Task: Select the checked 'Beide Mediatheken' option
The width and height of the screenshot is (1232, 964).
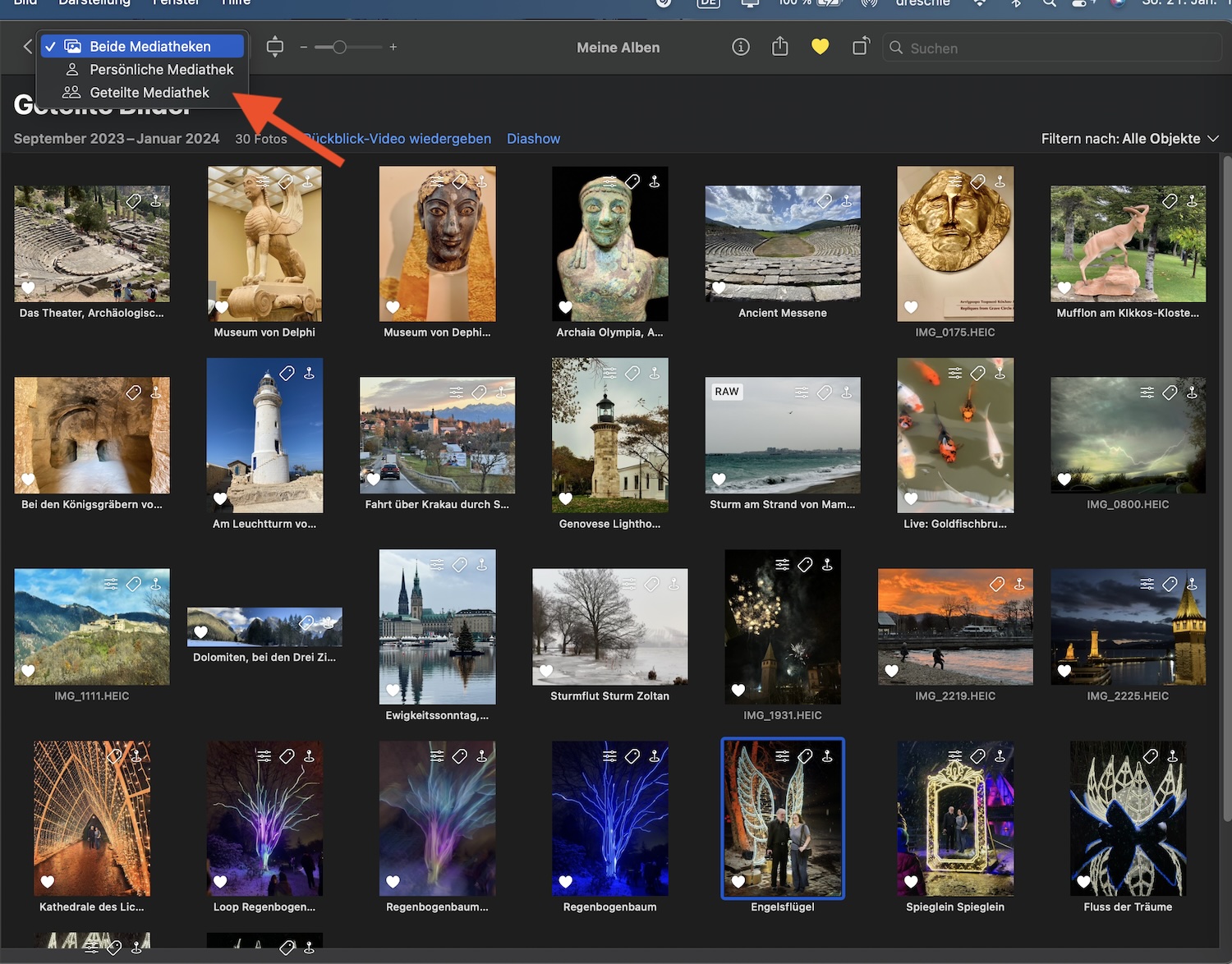Action: [x=149, y=47]
